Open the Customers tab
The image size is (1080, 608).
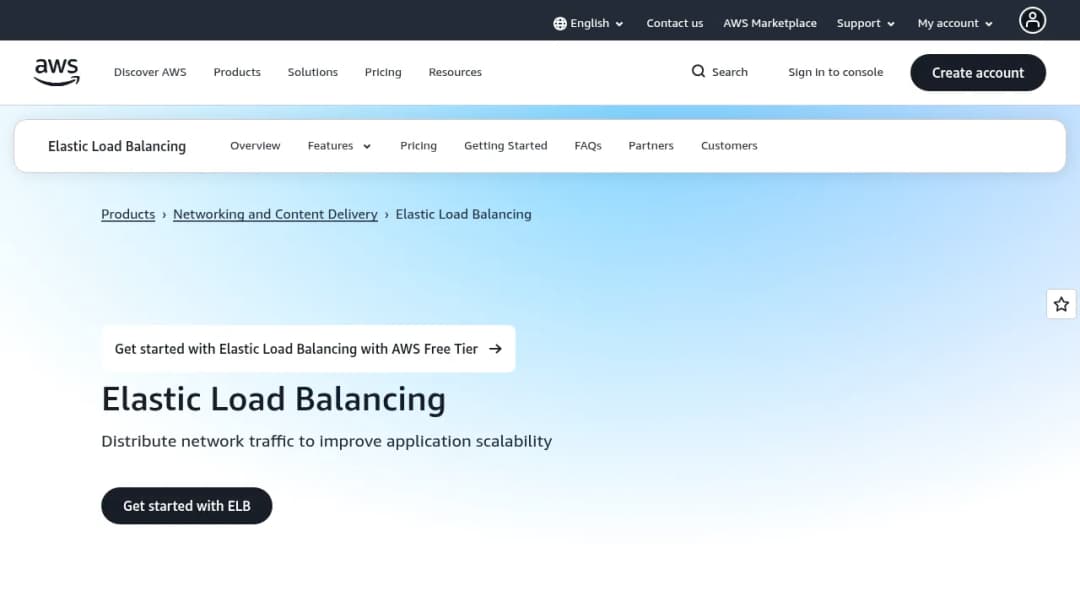(x=729, y=146)
